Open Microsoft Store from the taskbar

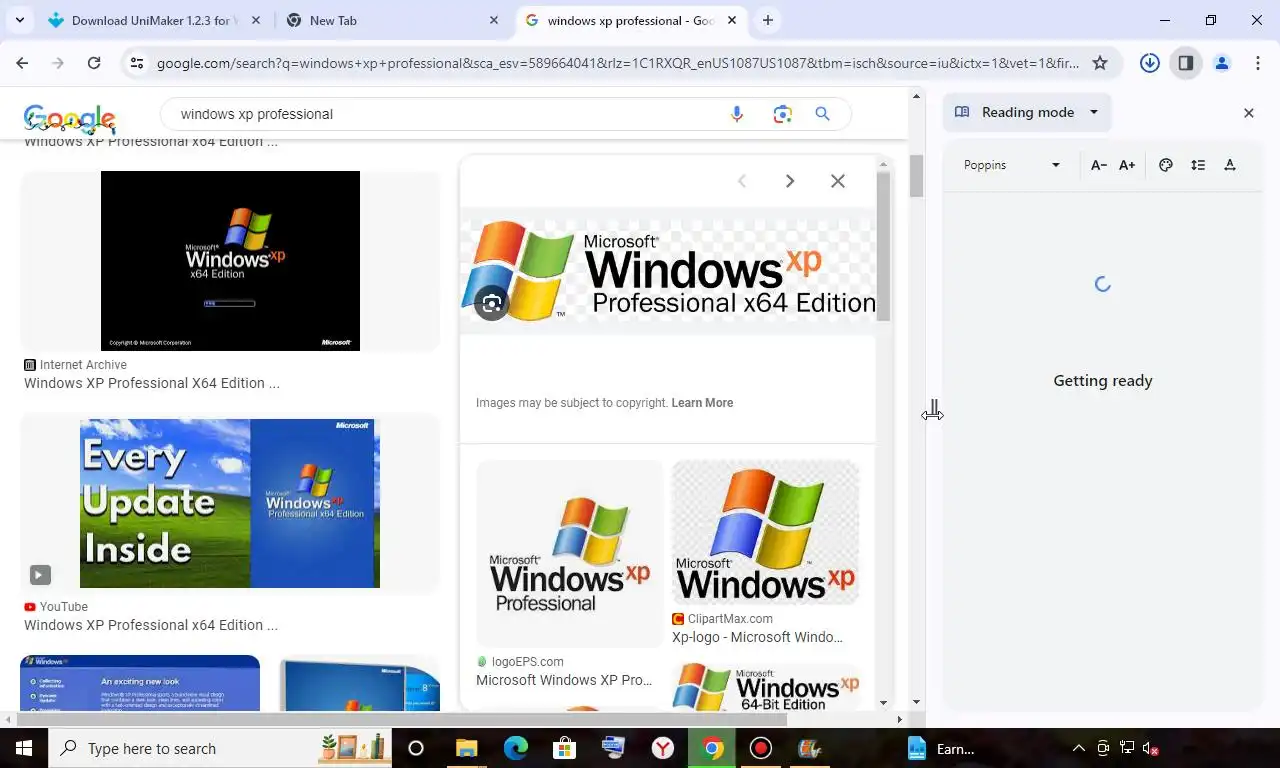(x=565, y=748)
